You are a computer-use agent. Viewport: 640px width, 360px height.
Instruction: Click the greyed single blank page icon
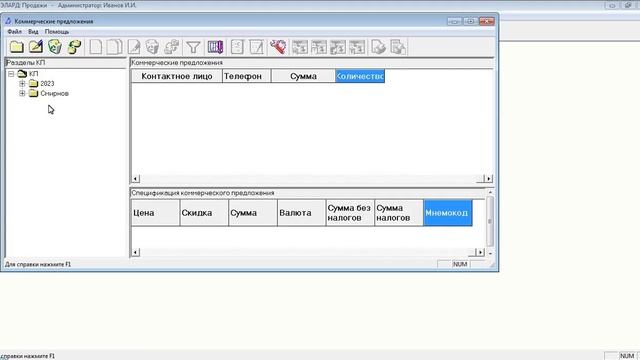point(96,47)
